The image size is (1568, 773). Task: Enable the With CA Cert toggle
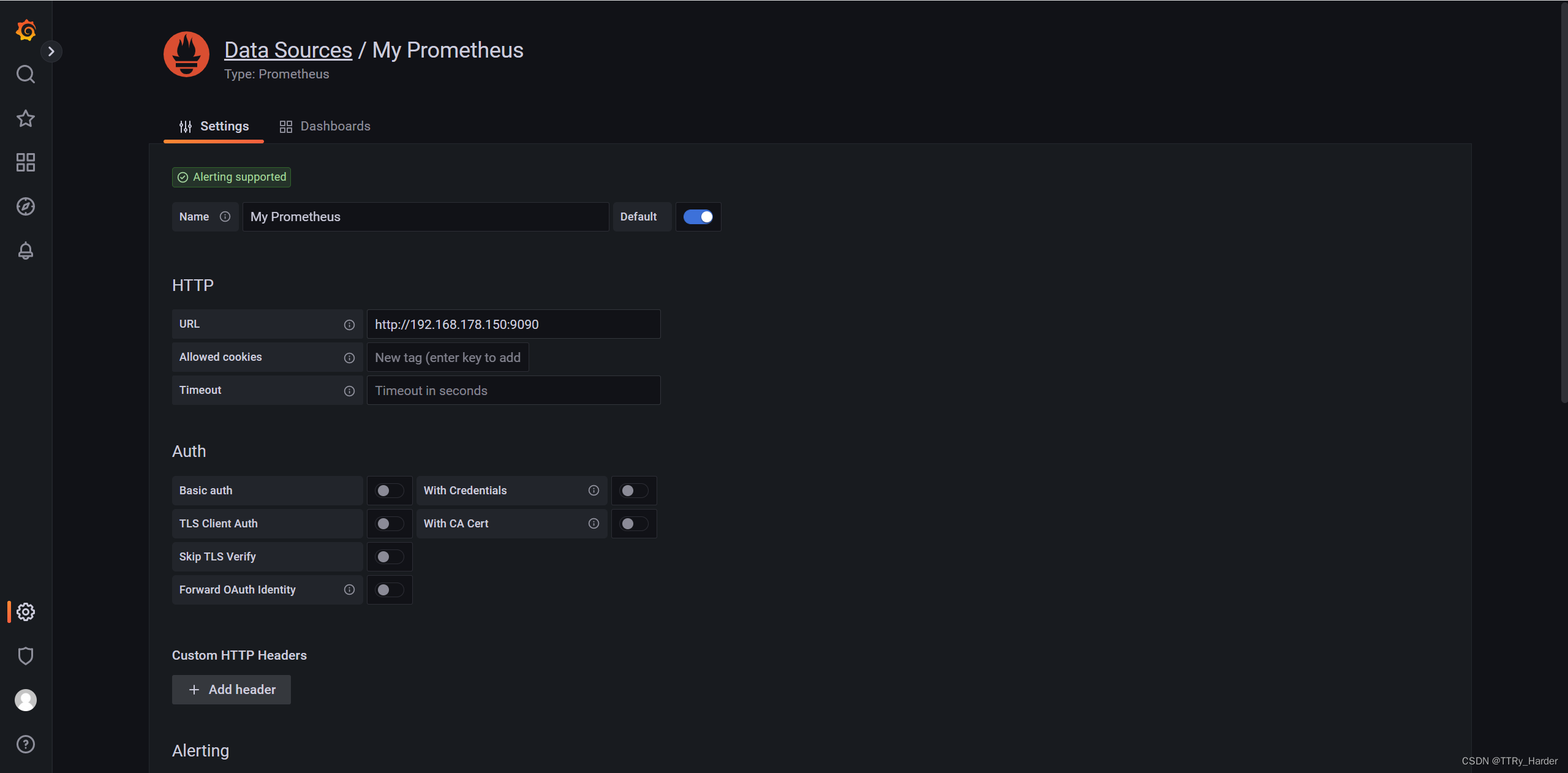click(x=634, y=524)
